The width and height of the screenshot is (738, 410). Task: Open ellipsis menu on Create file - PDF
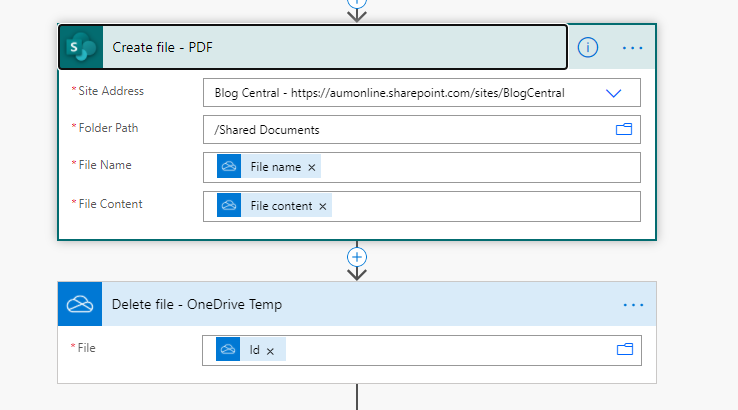[632, 48]
